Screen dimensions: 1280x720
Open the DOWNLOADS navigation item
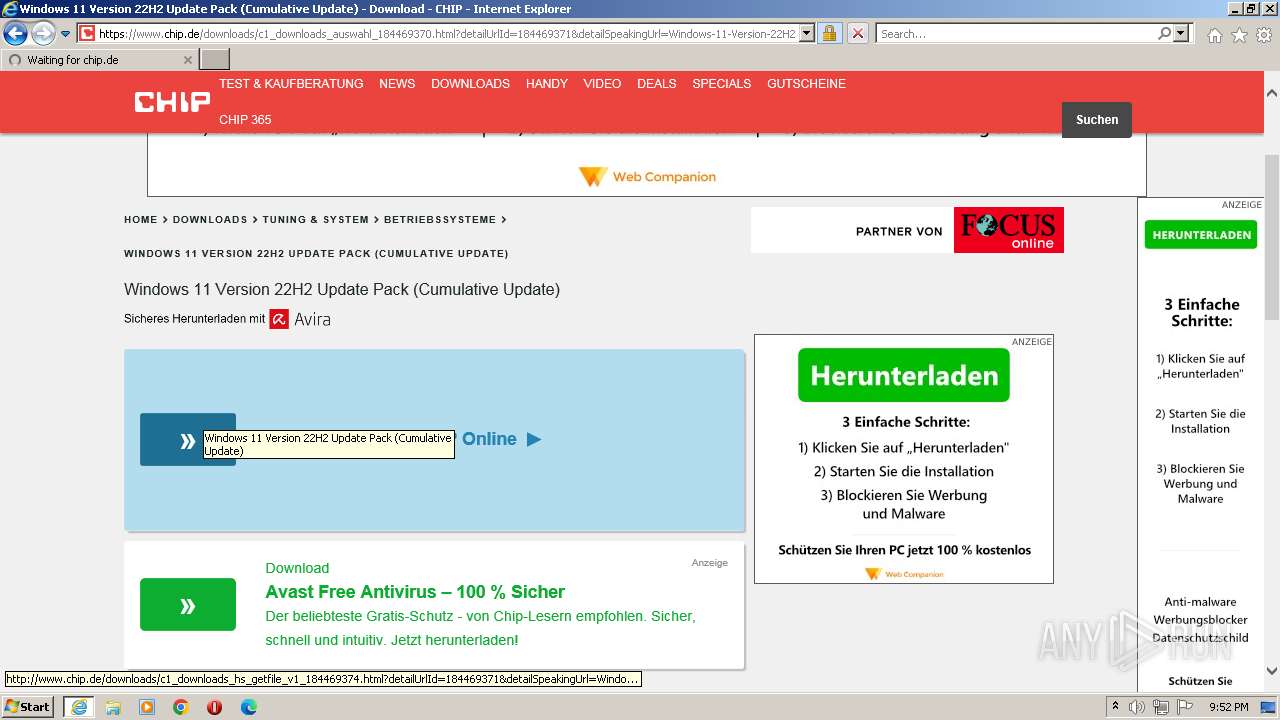click(x=470, y=84)
